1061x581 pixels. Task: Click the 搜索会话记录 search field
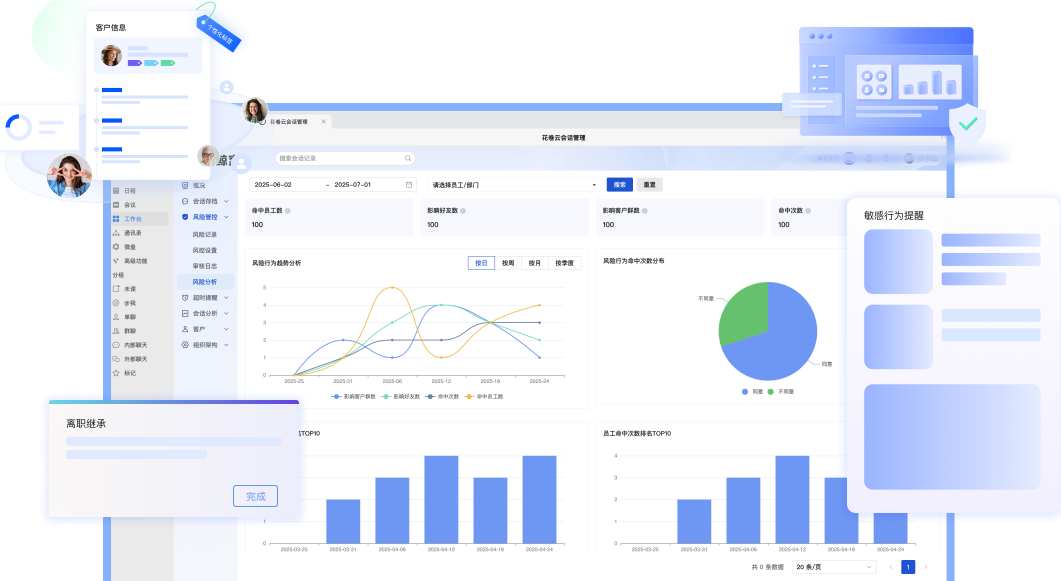click(x=340, y=158)
